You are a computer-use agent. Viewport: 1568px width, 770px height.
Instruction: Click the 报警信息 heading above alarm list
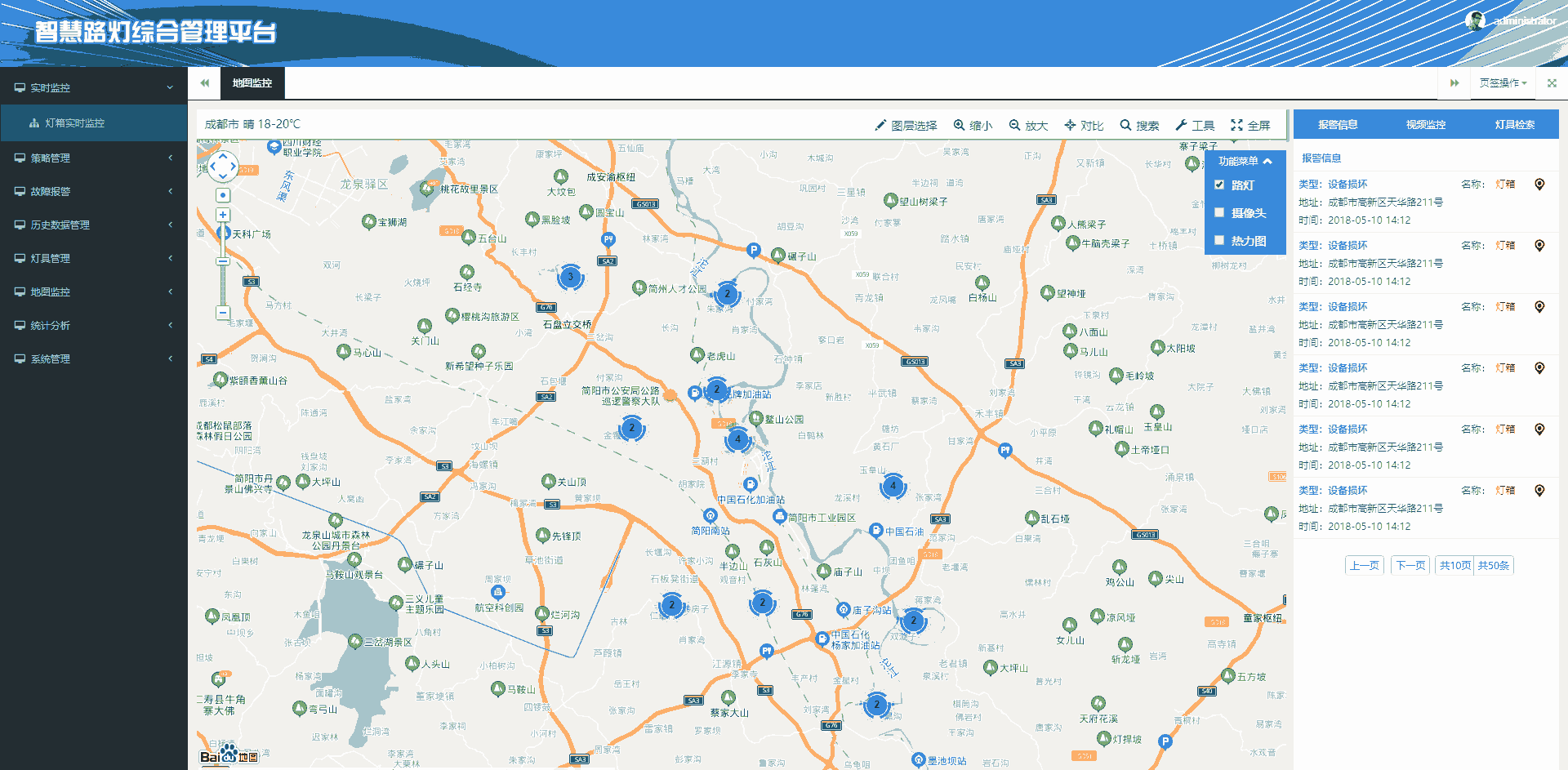[1321, 158]
